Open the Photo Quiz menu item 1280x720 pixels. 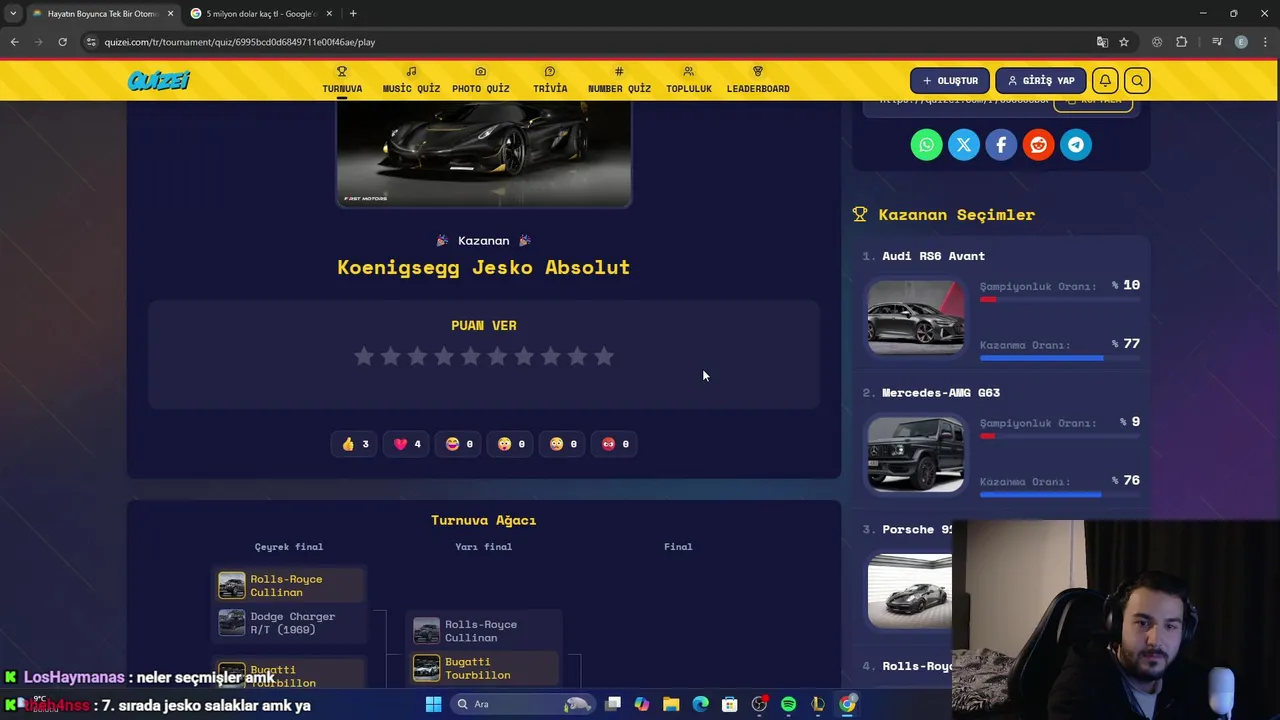tap(480, 80)
